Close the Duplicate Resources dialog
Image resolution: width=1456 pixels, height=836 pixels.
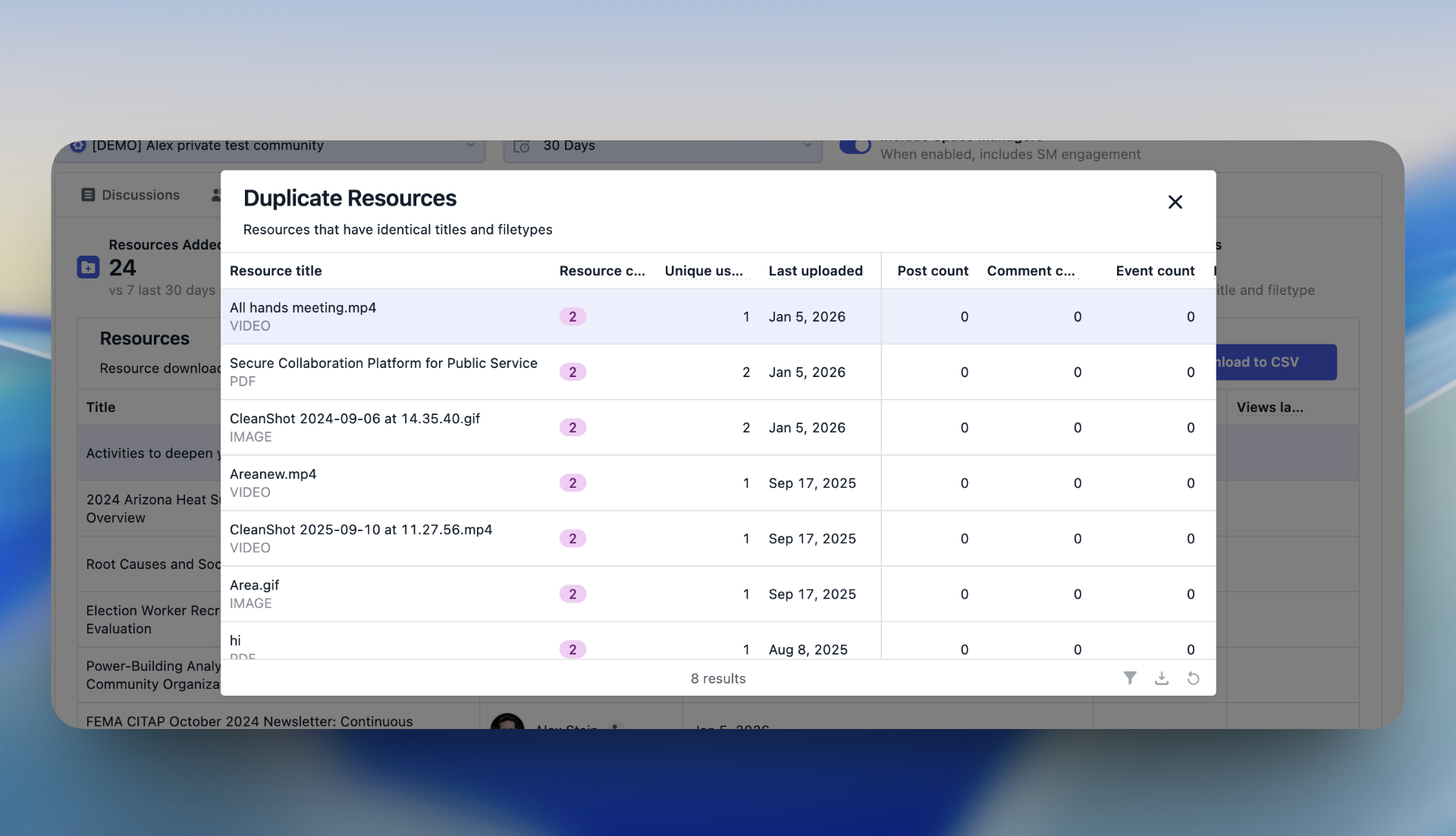[1175, 202]
